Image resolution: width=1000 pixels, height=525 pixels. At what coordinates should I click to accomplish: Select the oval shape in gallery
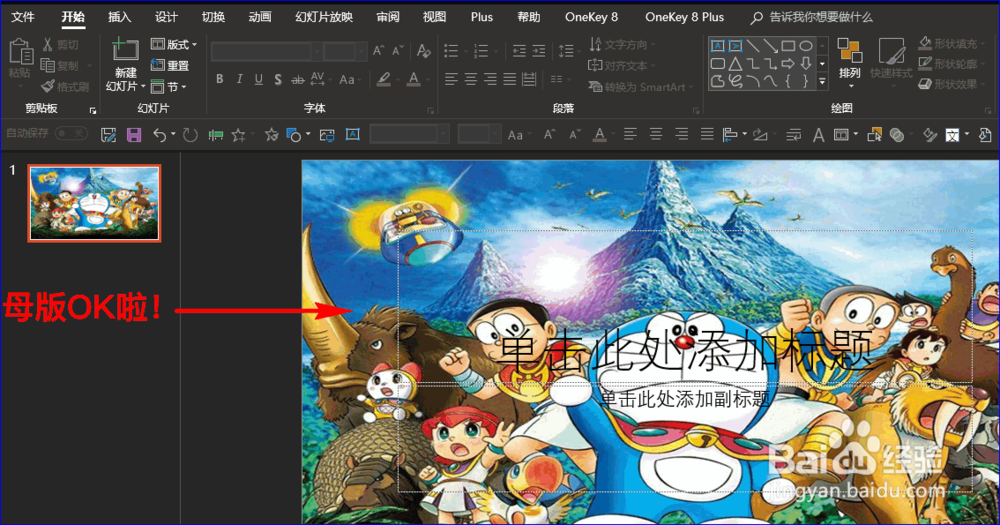(x=806, y=46)
